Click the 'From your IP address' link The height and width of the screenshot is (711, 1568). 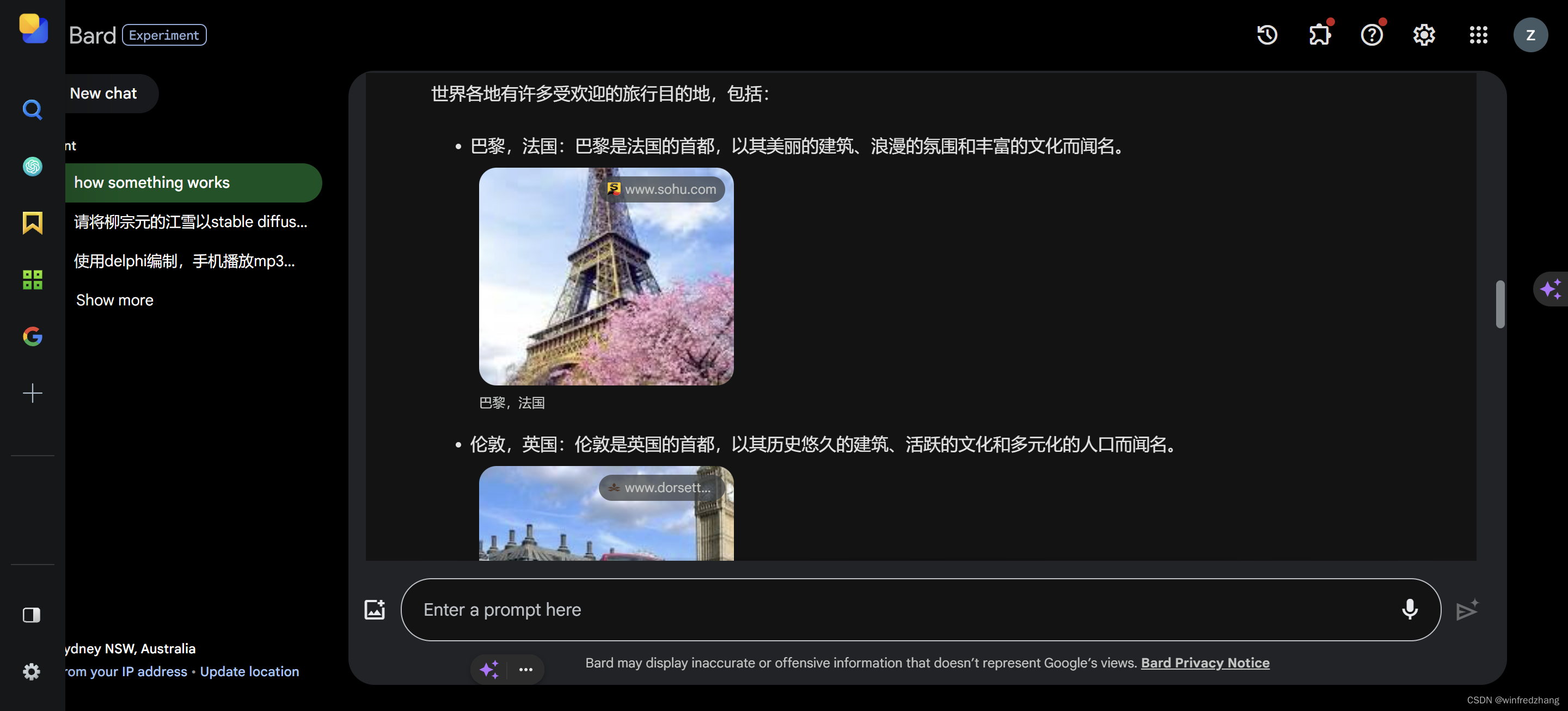126,671
